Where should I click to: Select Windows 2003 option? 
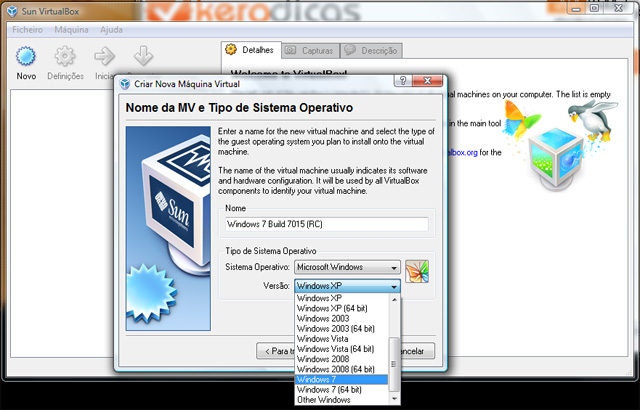click(342, 319)
